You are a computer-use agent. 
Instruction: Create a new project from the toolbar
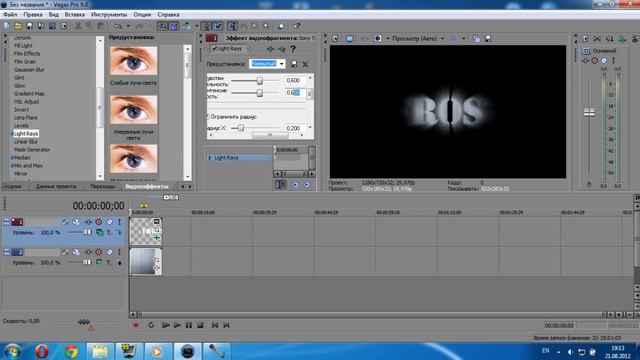7,26
